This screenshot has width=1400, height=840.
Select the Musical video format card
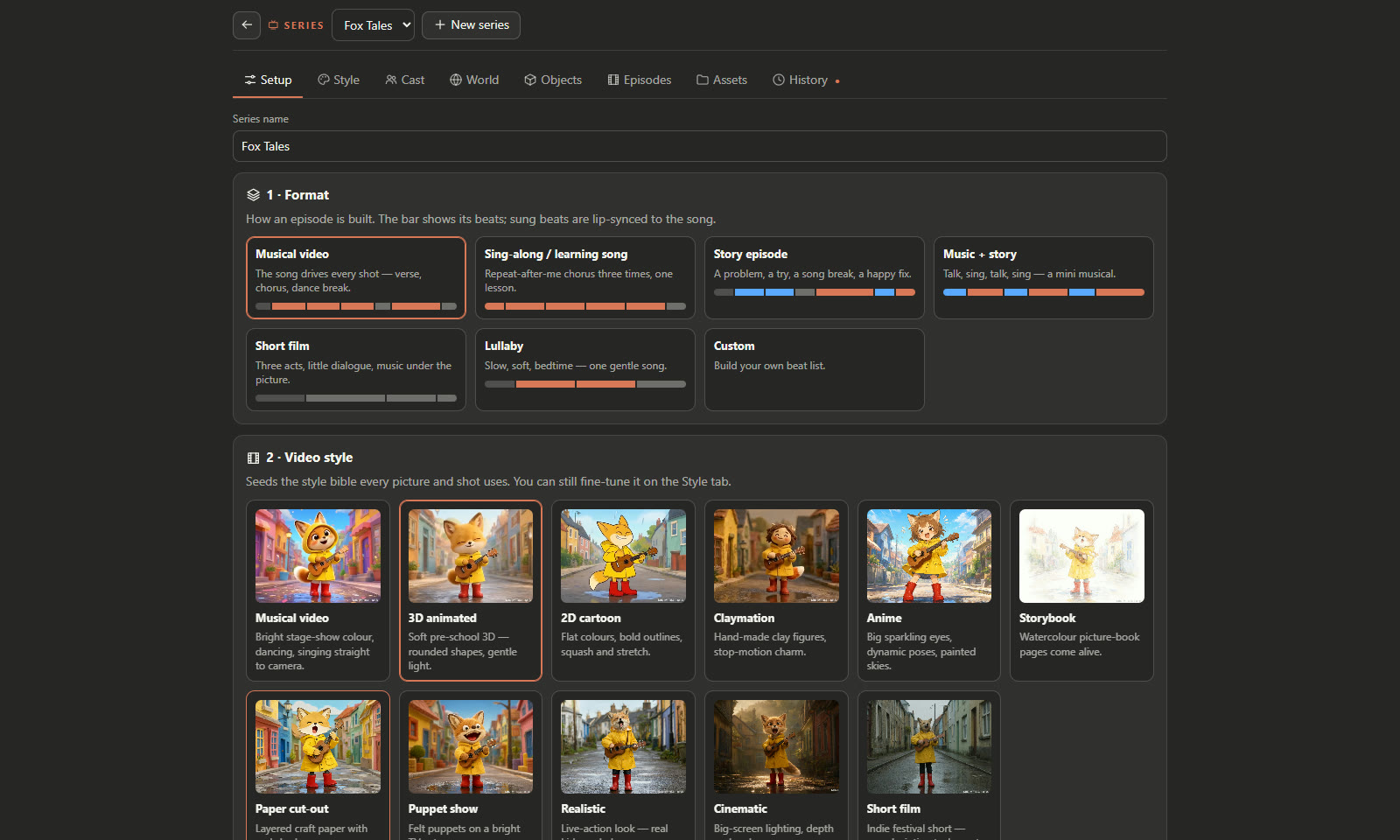(356, 277)
